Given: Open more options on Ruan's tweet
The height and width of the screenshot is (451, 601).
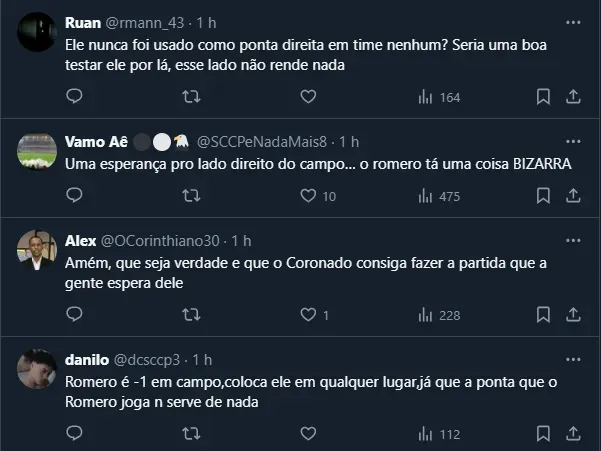Looking at the screenshot, I should pos(573,22).
